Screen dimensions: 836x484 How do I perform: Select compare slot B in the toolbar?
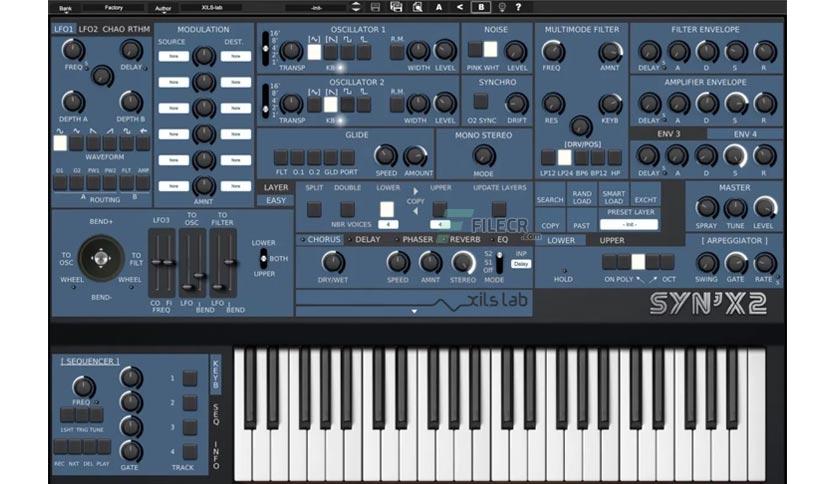click(x=481, y=7)
